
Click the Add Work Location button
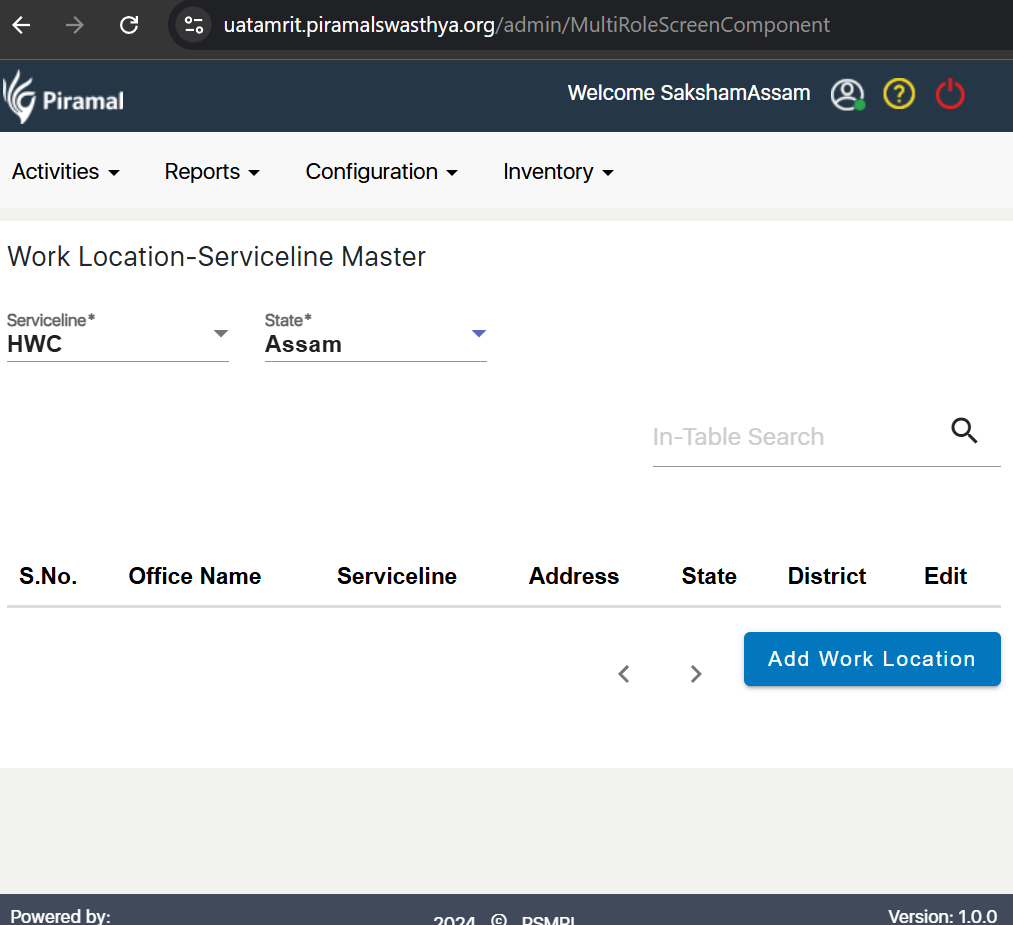(x=871, y=659)
